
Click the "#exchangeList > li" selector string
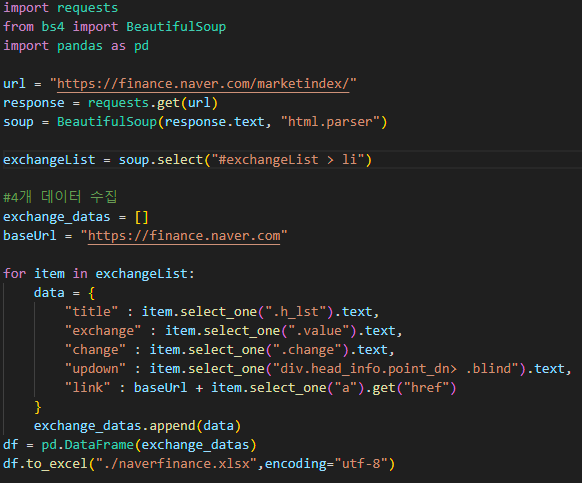tap(288, 160)
